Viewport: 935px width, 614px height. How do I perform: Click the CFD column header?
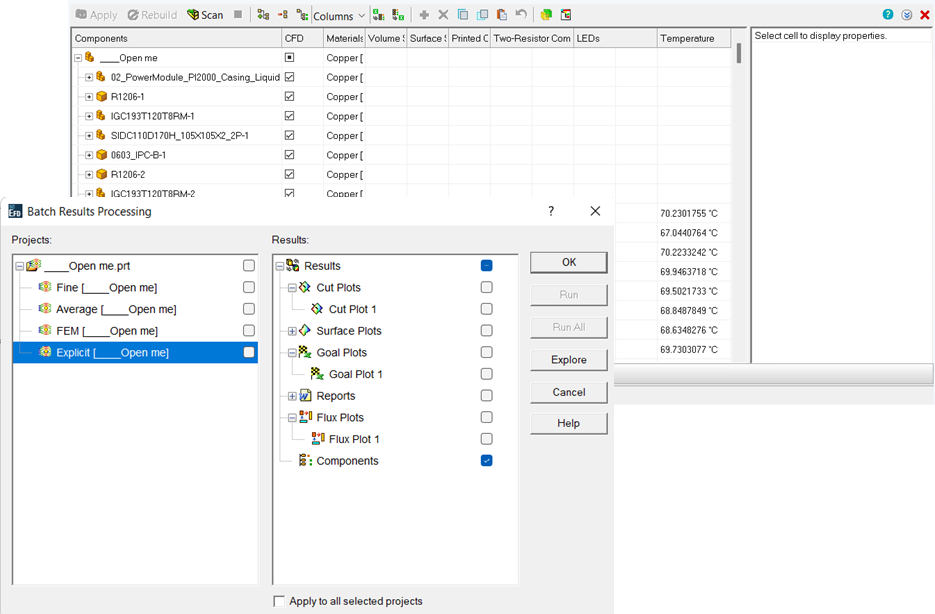click(x=302, y=38)
